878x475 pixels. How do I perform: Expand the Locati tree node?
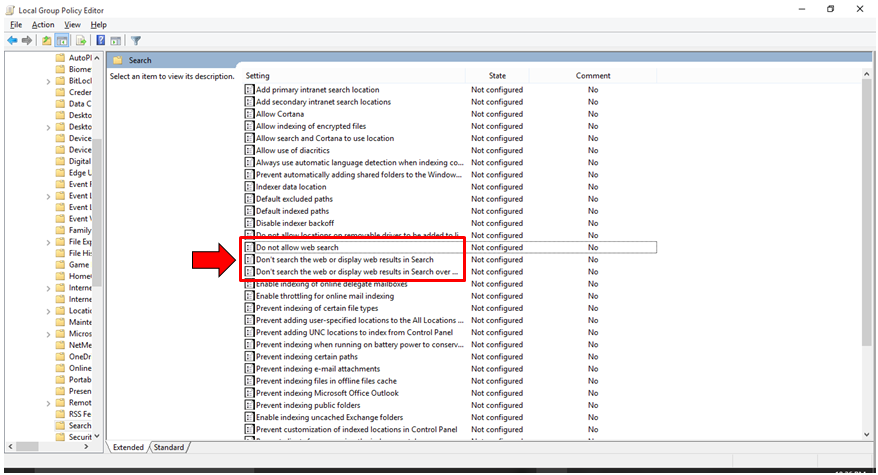48,311
